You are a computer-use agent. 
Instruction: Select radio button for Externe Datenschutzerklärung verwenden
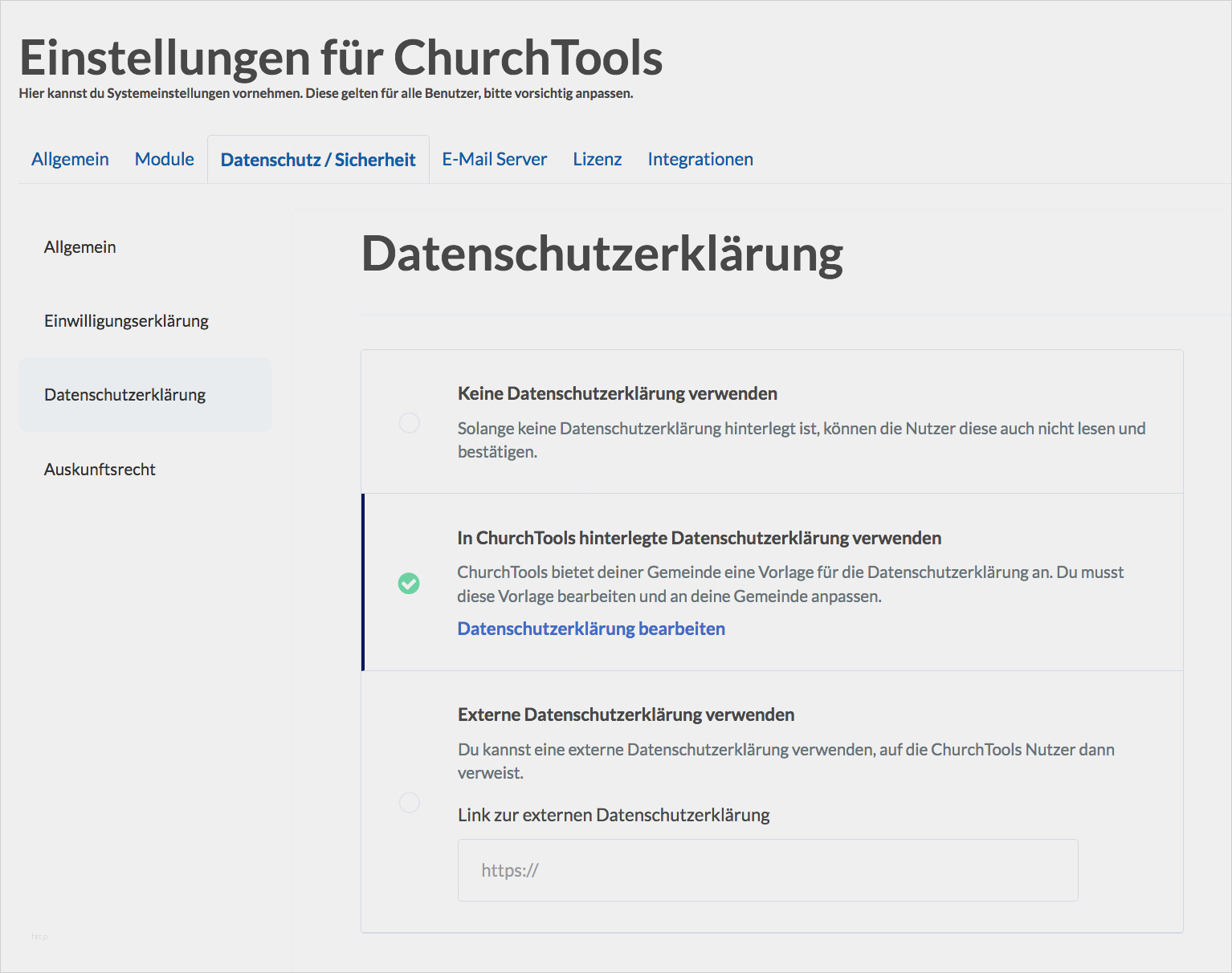(x=410, y=802)
